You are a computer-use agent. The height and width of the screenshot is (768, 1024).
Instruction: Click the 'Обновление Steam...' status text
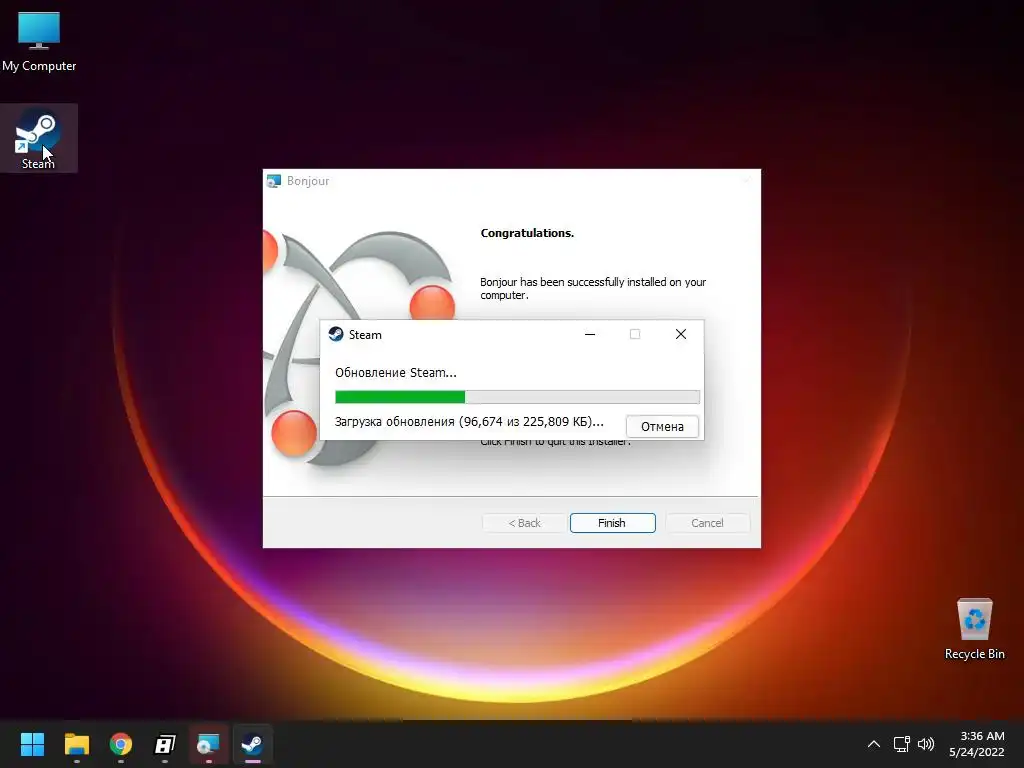click(x=396, y=373)
